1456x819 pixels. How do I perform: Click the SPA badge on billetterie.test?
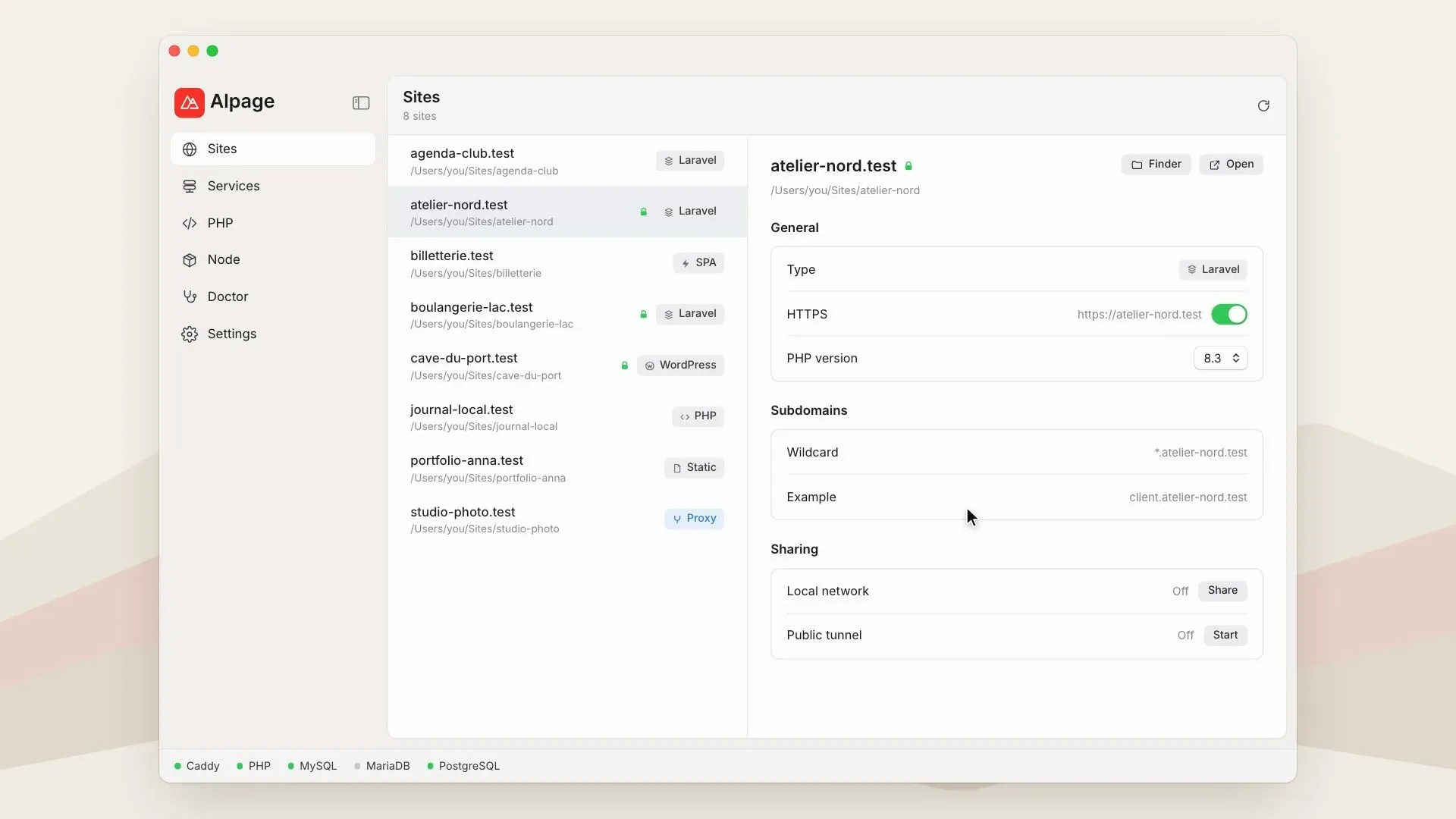tap(698, 263)
